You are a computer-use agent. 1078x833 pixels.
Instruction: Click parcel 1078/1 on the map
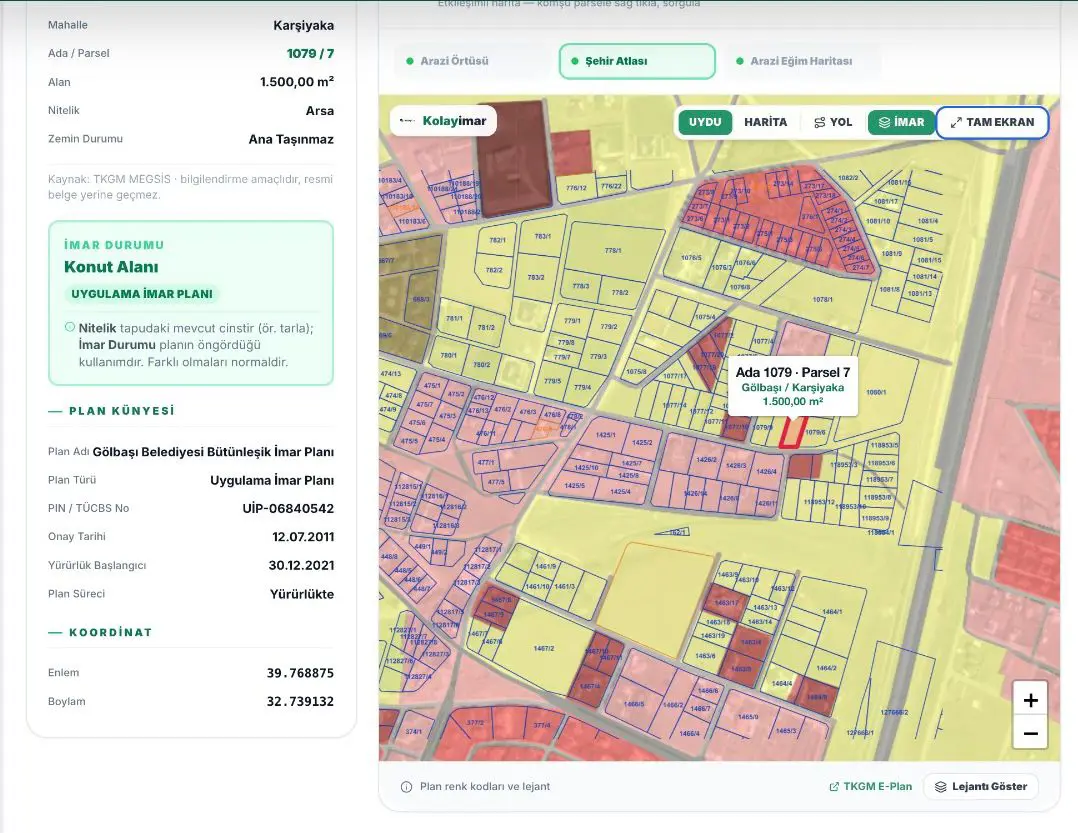(822, 300)
